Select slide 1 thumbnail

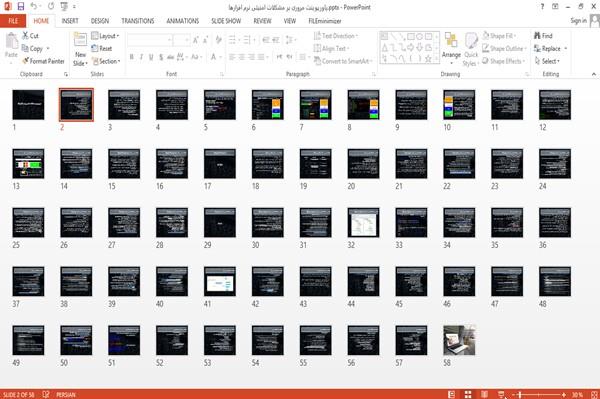(28, 105)
